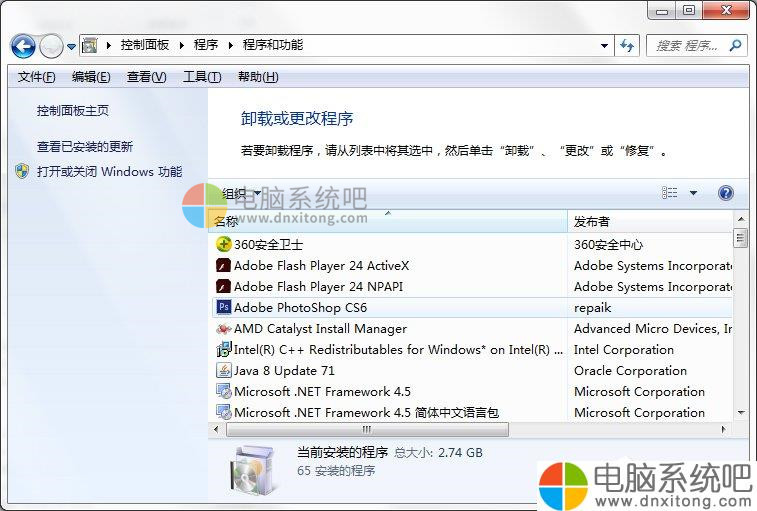Expand the arrow after 程序 breadcrumb
This screenshot has height=511, width=757.
[x=231, y=45]
